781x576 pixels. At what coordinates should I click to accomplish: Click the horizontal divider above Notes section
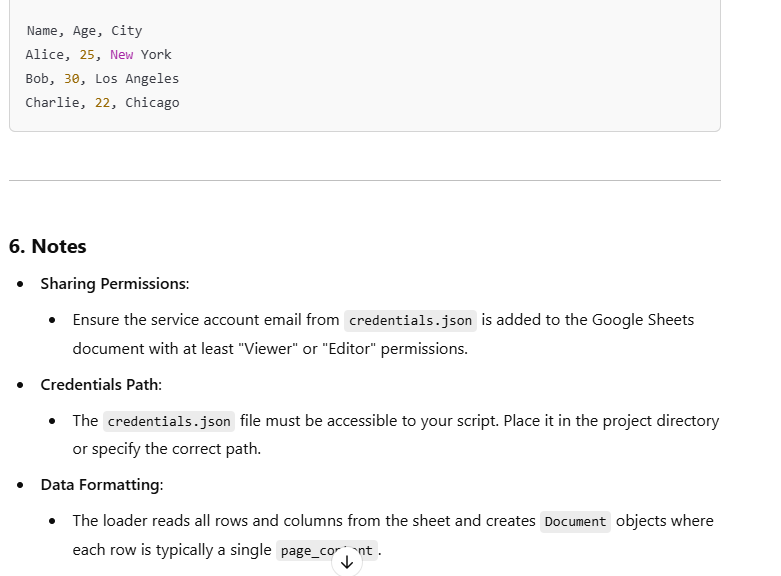click(364, 181)
